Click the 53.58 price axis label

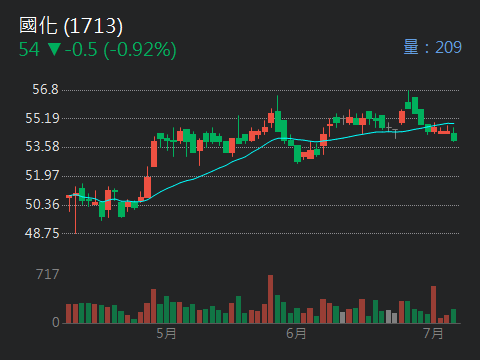(42, 147)
